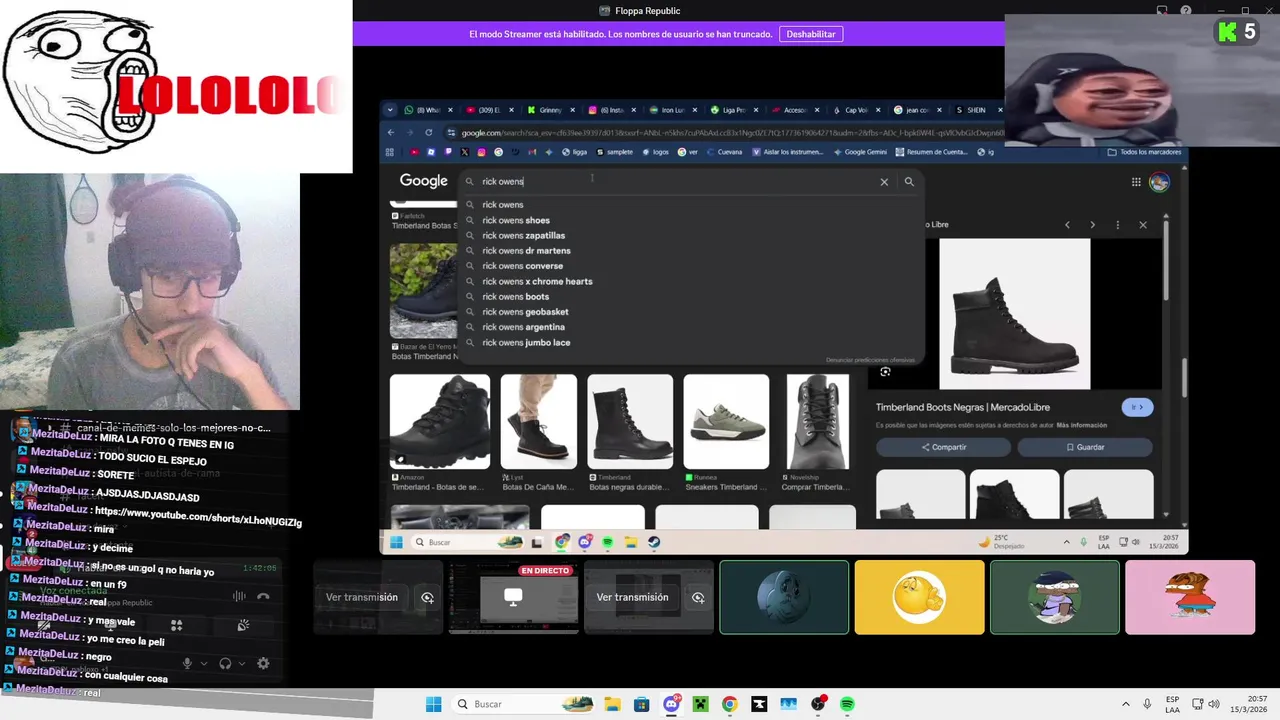Click the Compartir button
This screenshot has height=720, width=1280.
[x=944, y=447]
